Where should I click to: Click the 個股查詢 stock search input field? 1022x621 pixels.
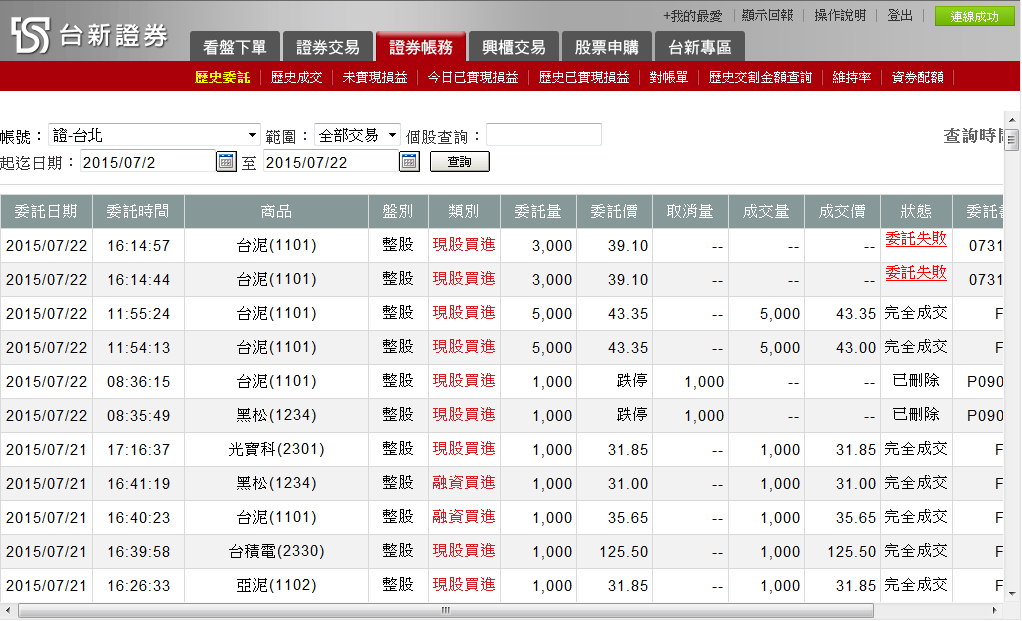coord(543,135)
